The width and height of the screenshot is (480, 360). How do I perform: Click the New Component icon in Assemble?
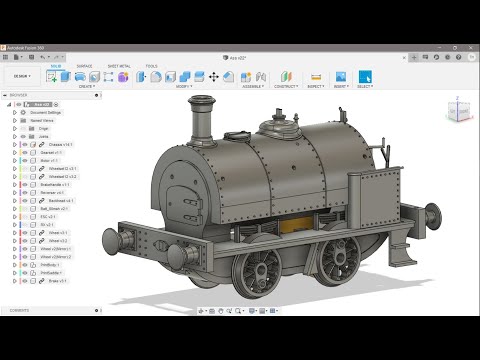(246, 77)
